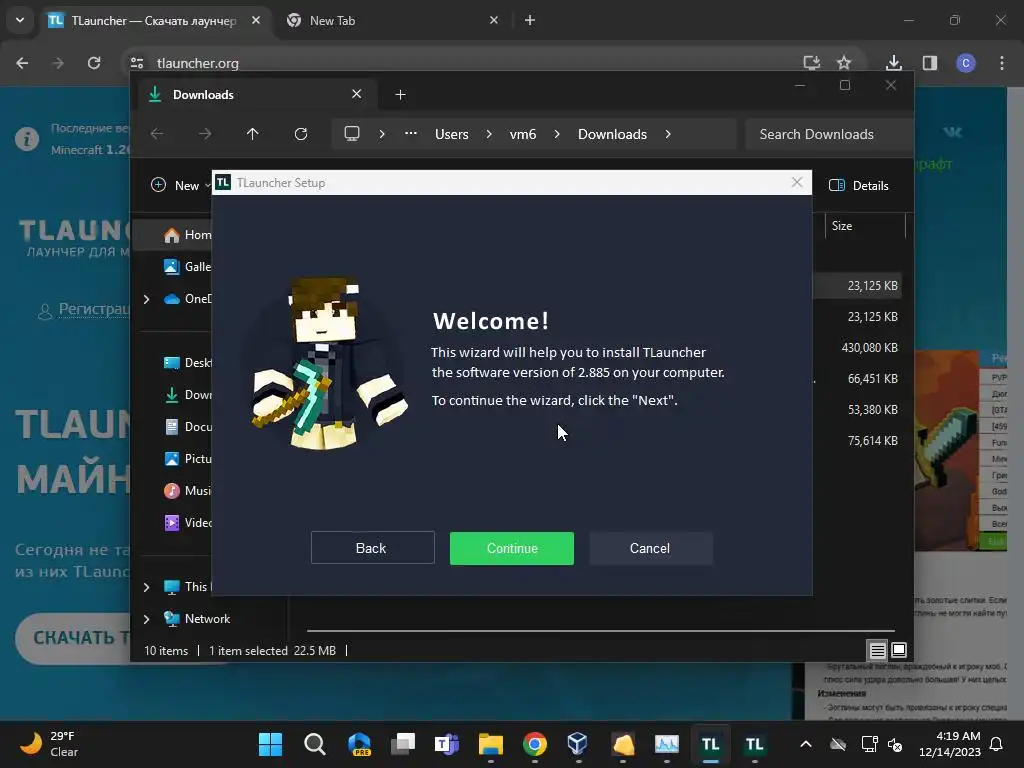This screenshot has height=768, width=1024.
Task: Open Chrome profile avatar C
Action: (966, 63)
